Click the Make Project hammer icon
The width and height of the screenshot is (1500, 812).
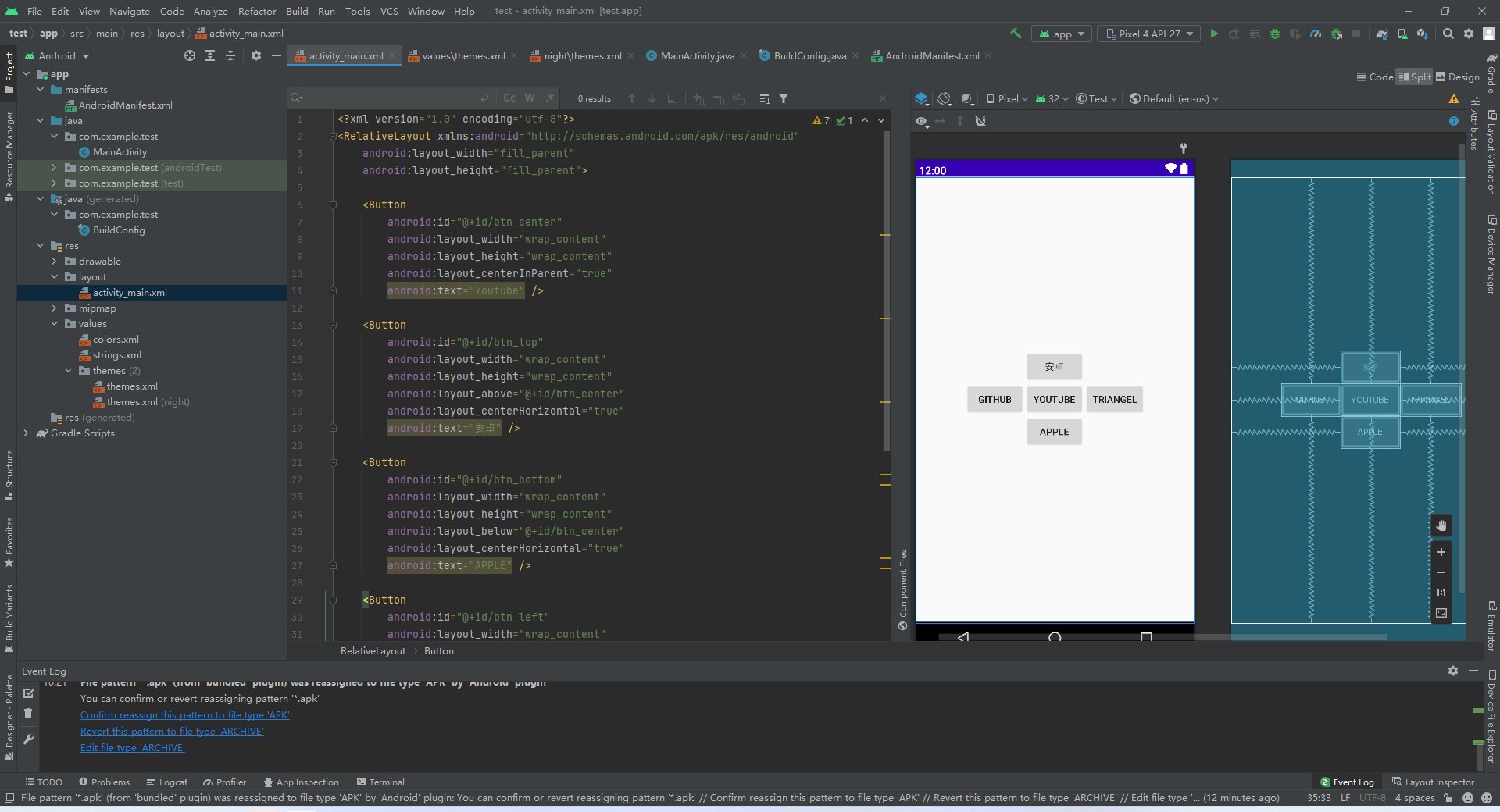[x=1016, y=34]
